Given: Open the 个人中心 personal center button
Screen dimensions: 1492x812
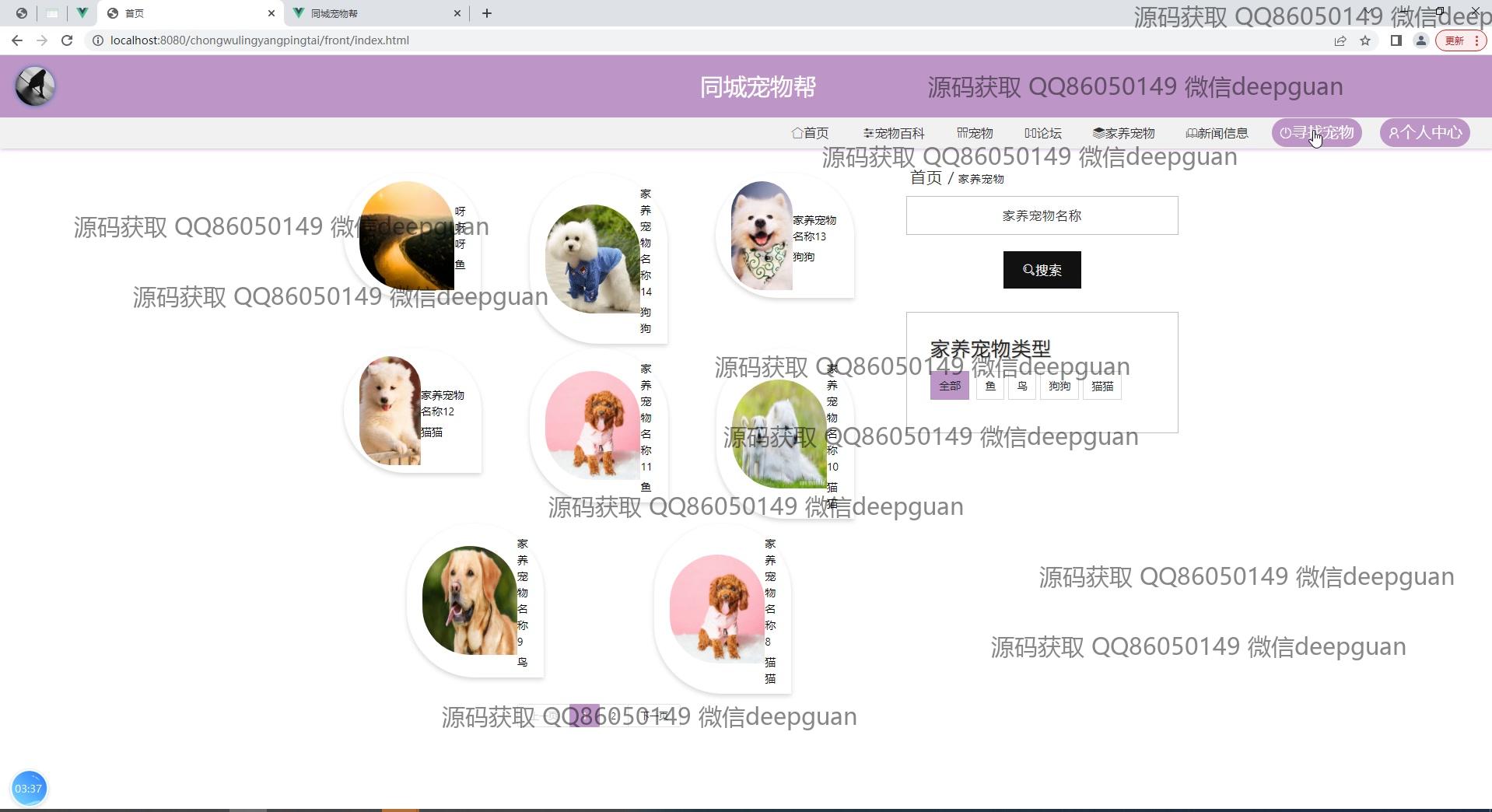Looking at the screenshot, I should 1425,133.
